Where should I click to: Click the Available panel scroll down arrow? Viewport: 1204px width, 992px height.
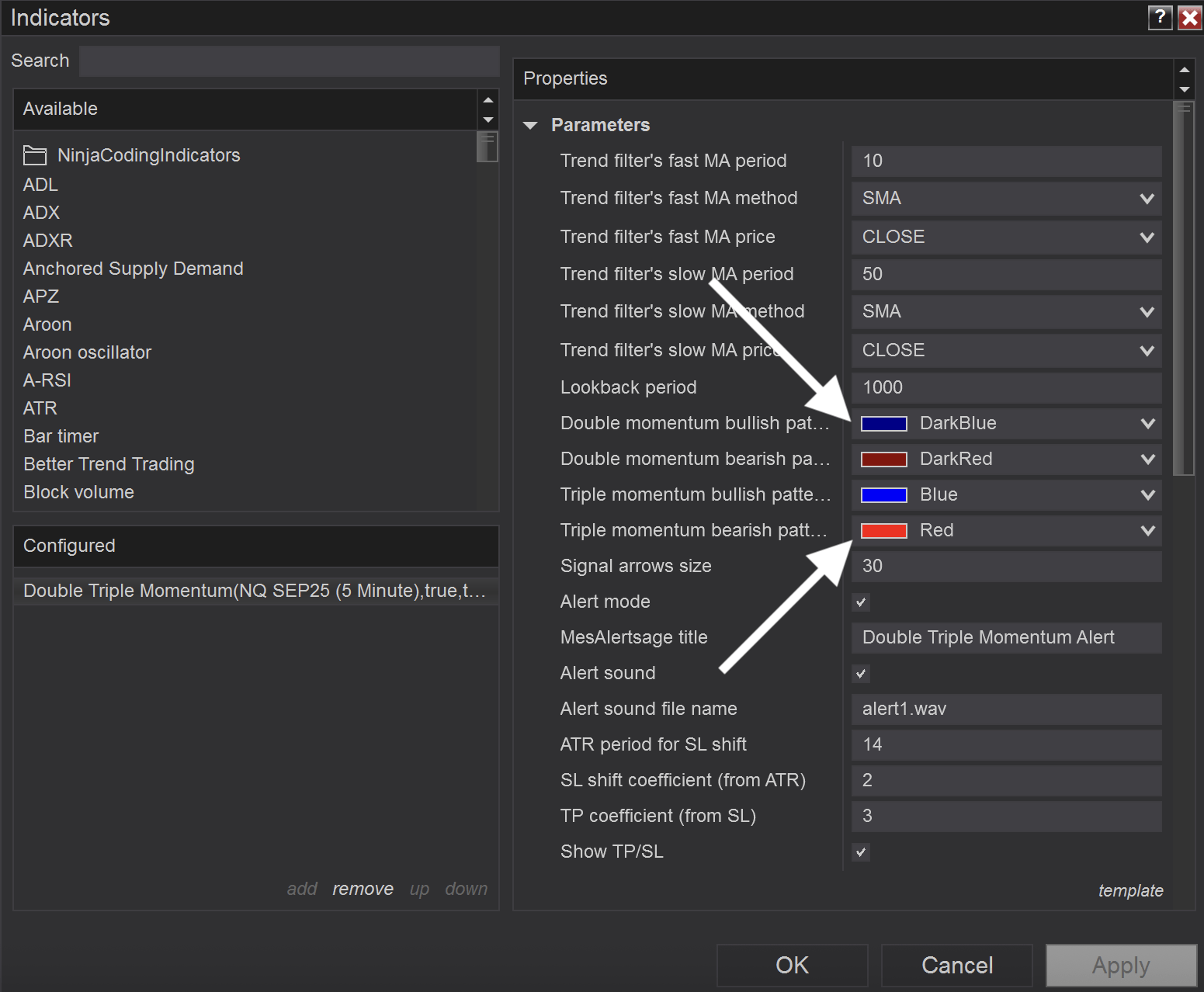(488, 120)
